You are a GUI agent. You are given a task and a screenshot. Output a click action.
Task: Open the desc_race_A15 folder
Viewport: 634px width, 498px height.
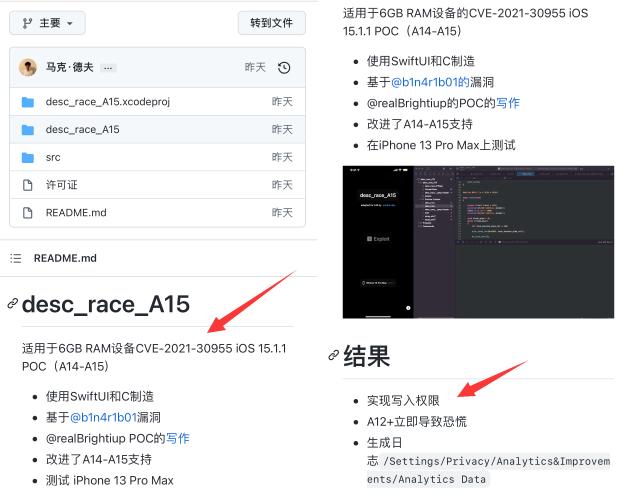pyautogui.click(x=82, y=130)
